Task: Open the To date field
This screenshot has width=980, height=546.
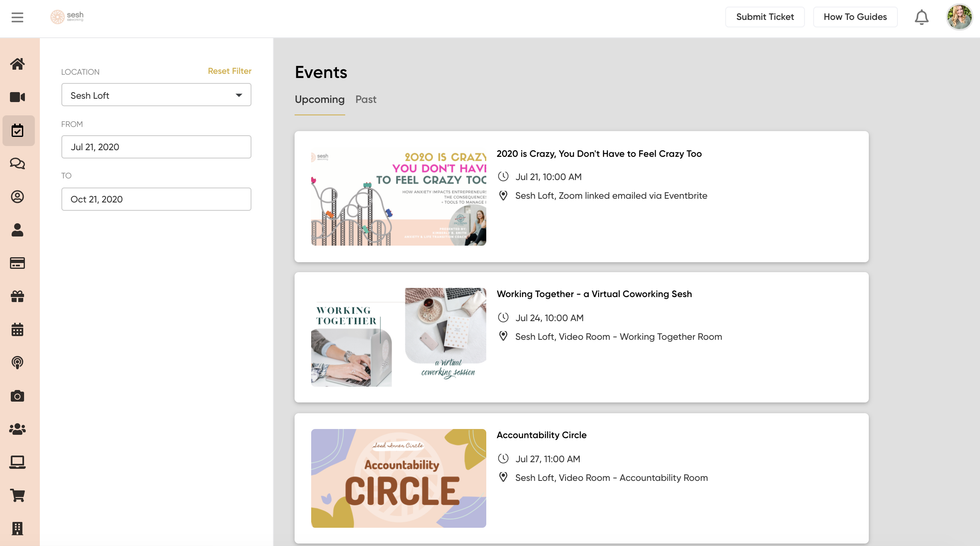Action: click(156, 199)
